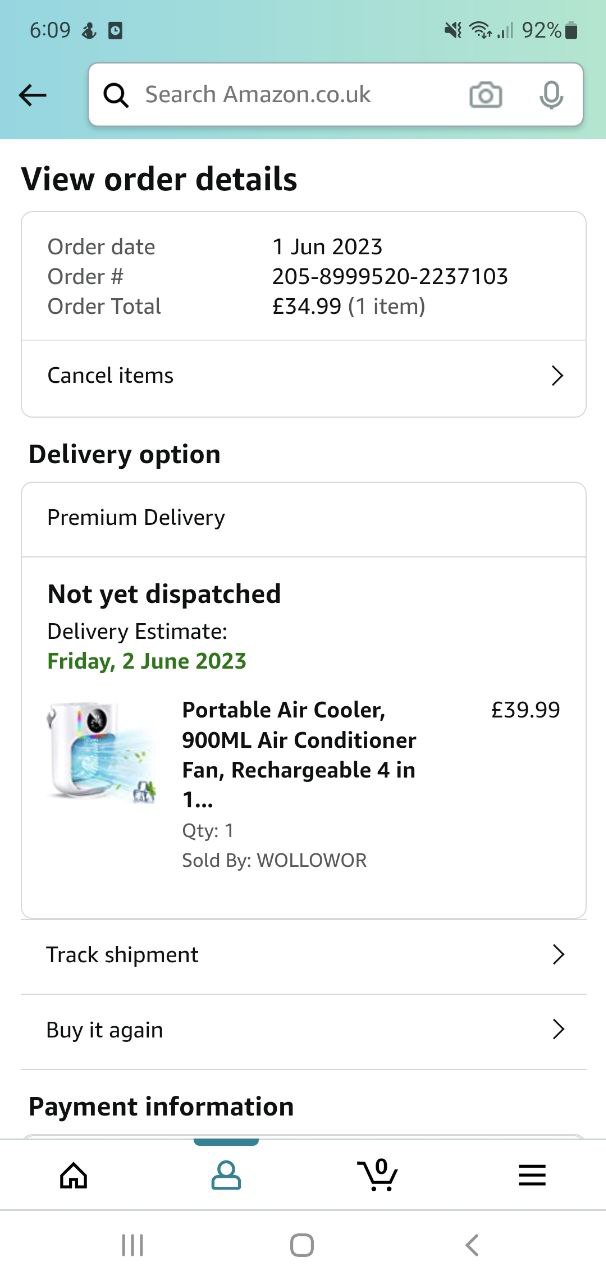Focus the Search Amazon.co.uk field

coord(290,95)
